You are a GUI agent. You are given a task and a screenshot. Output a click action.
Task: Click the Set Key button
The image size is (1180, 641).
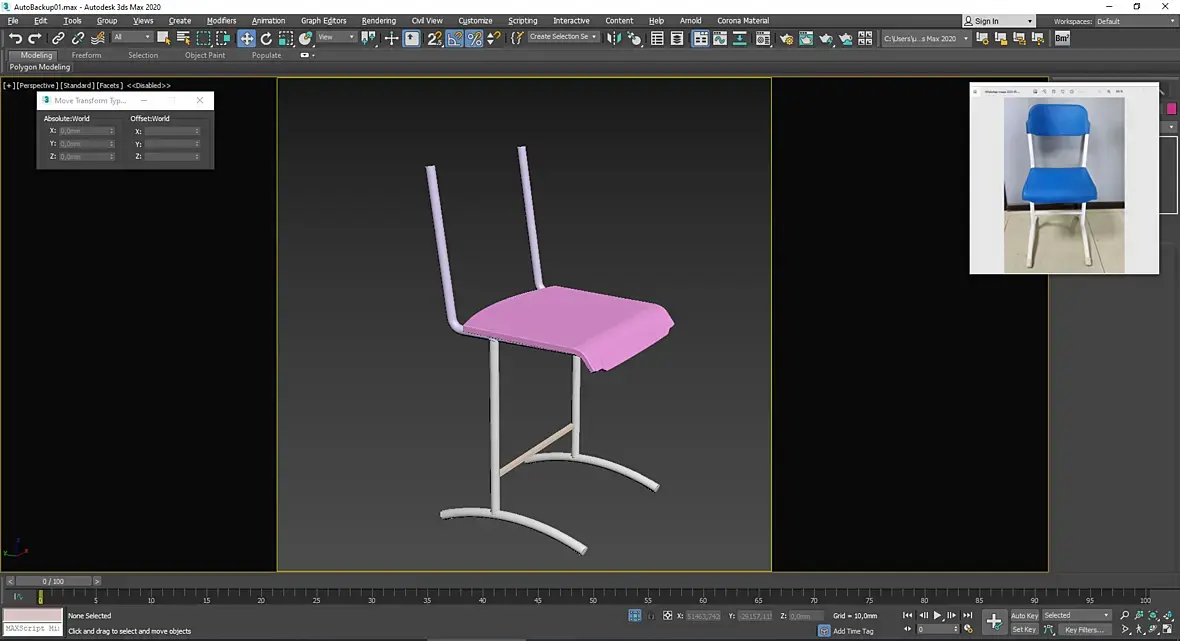[1024, 630]
